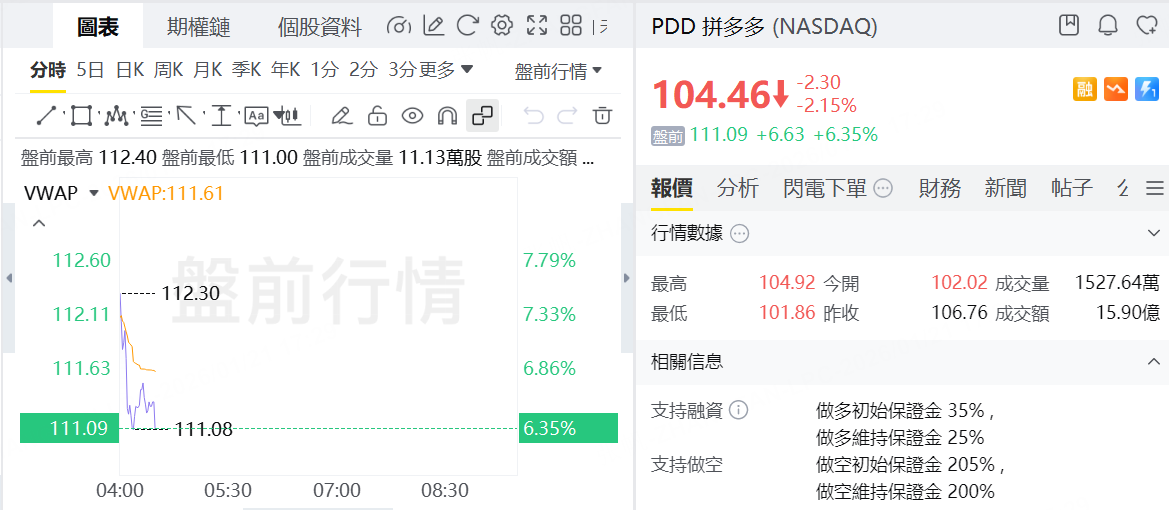Switch to the 財務 tab

coord(939,188)
